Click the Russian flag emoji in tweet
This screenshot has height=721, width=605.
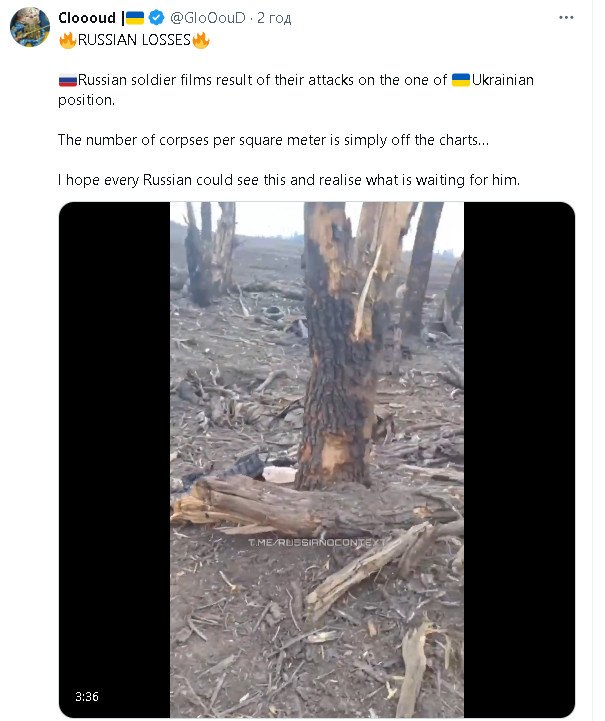(68, 81)
